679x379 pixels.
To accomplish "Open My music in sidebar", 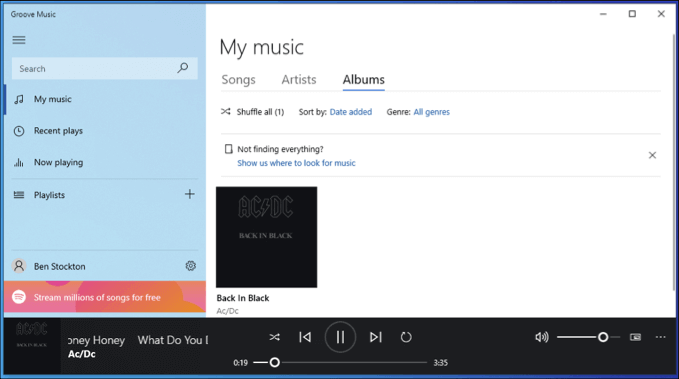I will pos(104,99).
